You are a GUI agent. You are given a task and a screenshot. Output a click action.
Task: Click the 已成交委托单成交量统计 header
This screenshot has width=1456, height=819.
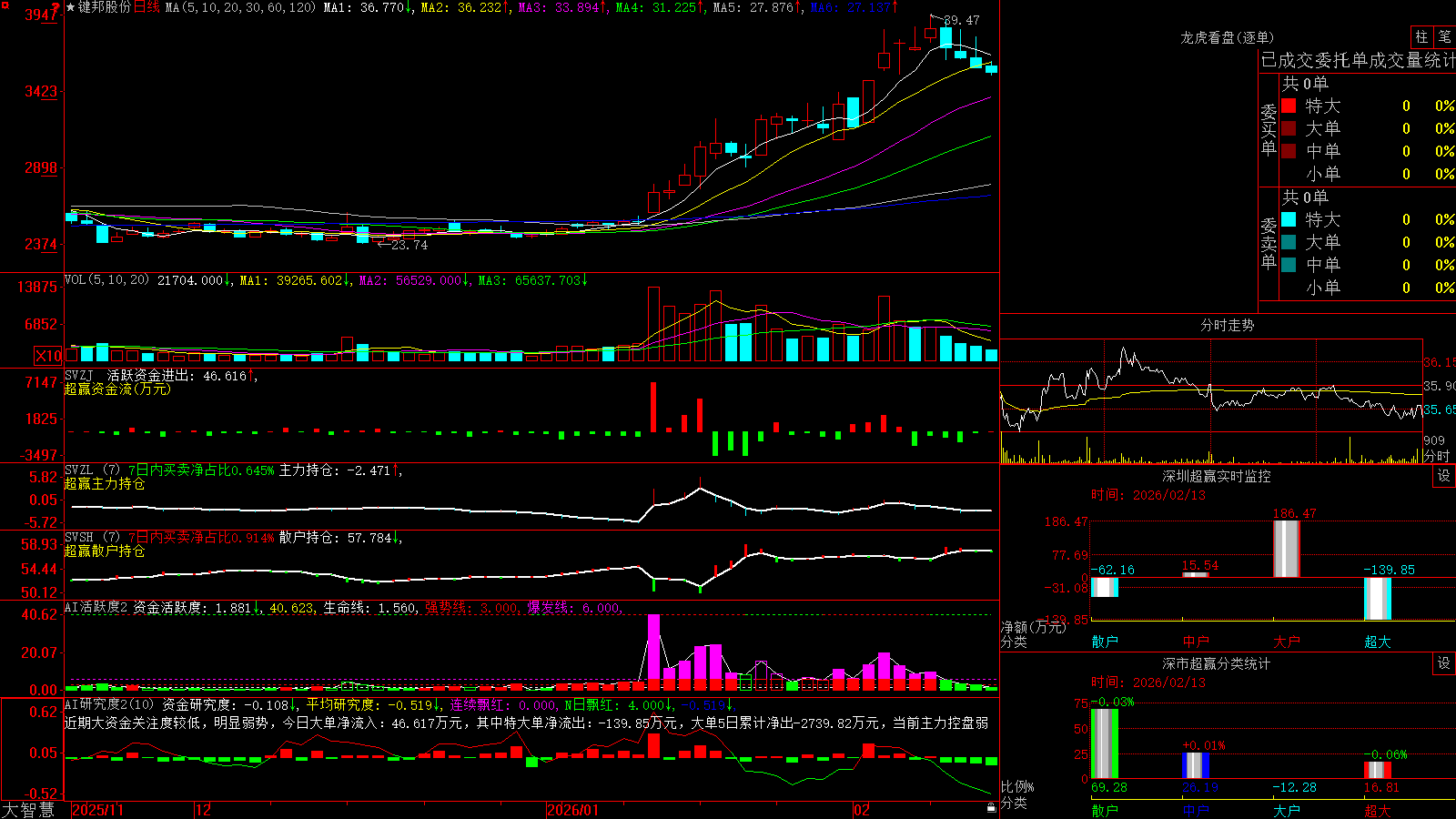[x=1358, y=60]
